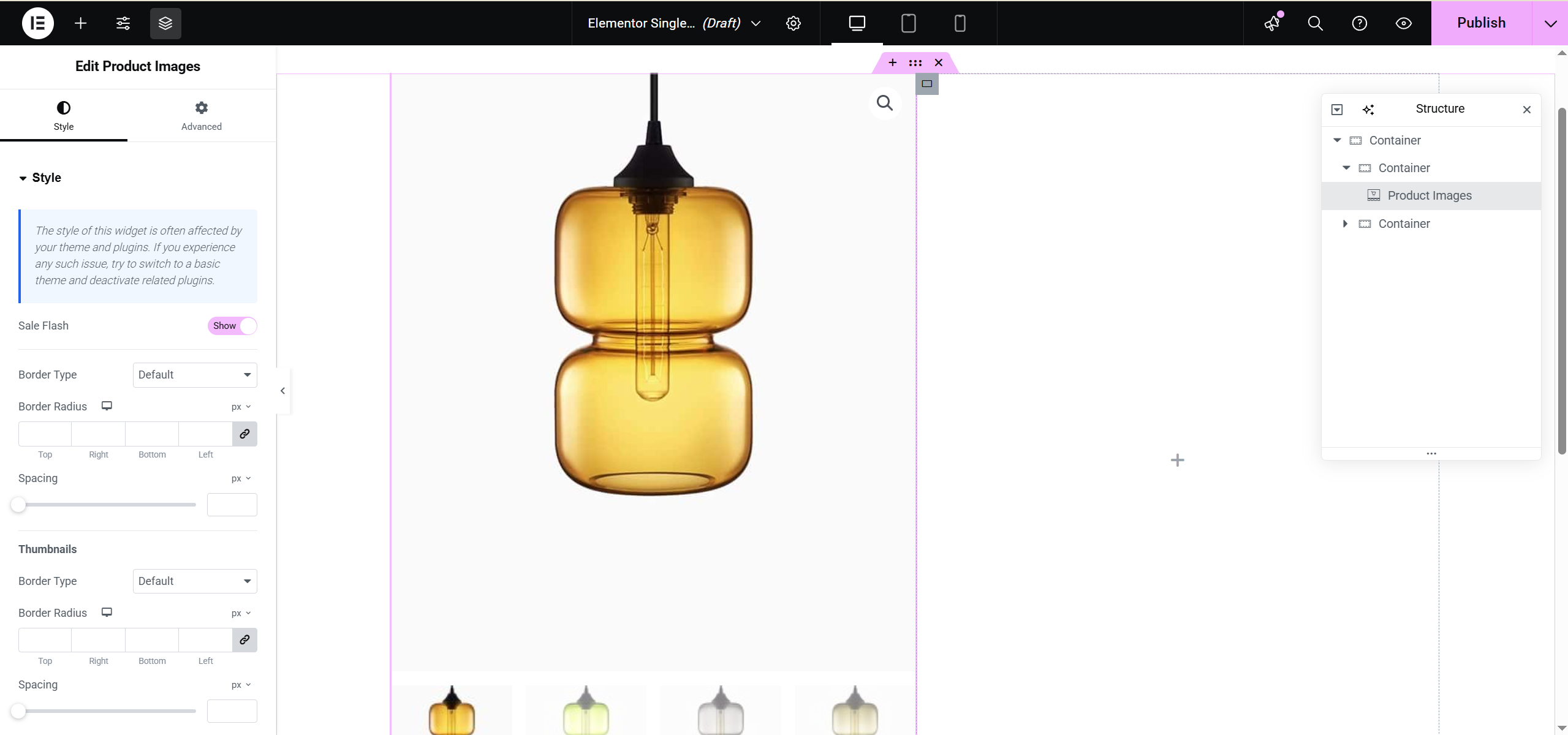Open the product image zoom magnifier
The height and width of the screenshot is (735, 1568).
click(884, 102)
